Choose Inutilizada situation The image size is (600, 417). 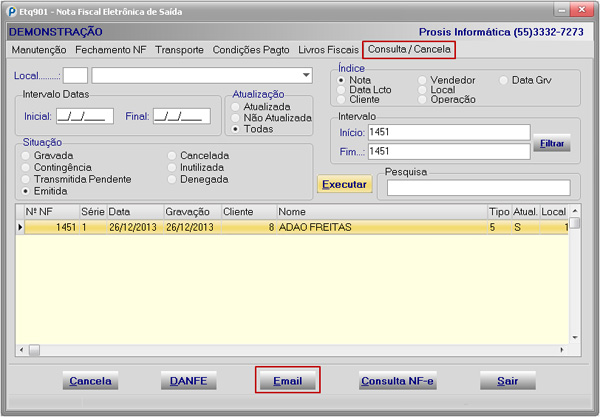pyautogui.click(x=172, y=168)
